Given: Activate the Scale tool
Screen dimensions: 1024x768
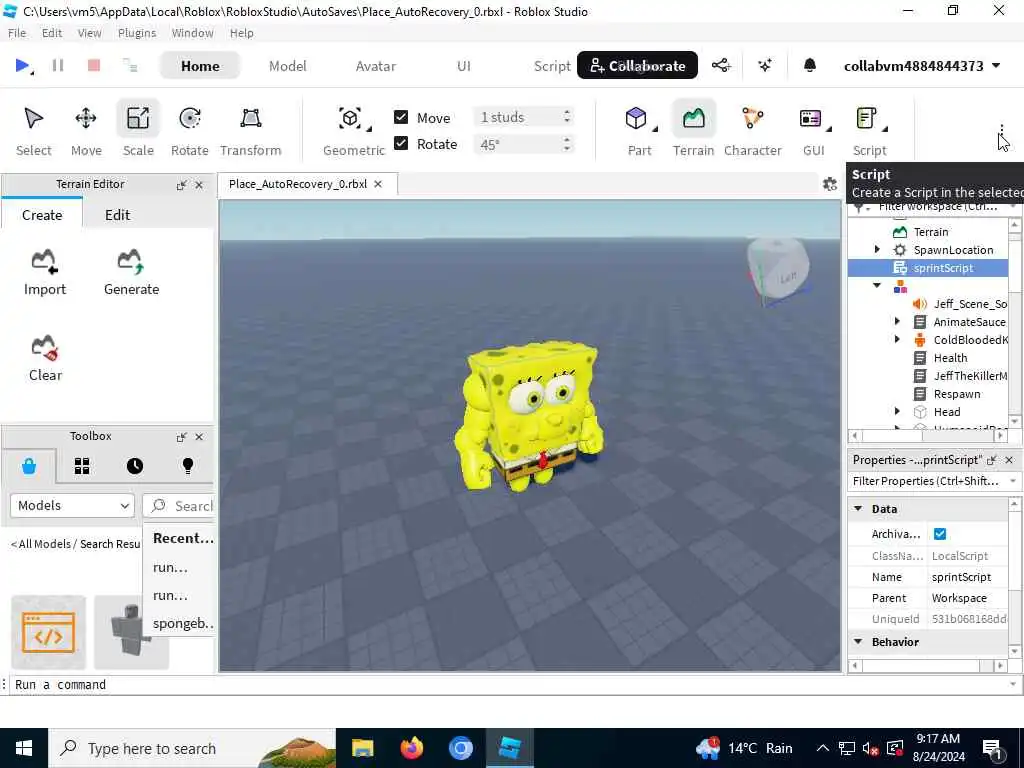Looking at the screenshot, I should [x=138, y=131].
